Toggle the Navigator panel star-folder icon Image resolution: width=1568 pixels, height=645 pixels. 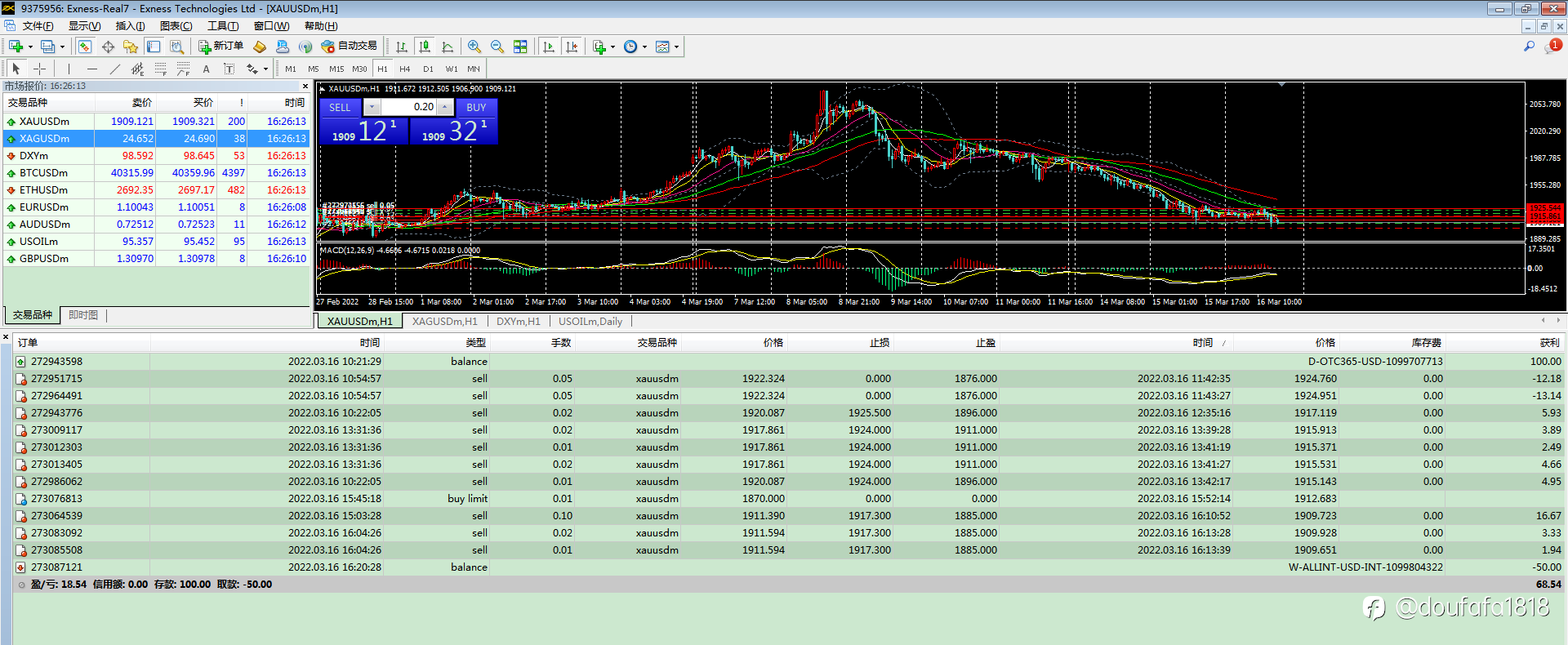[x=131, y=47]
